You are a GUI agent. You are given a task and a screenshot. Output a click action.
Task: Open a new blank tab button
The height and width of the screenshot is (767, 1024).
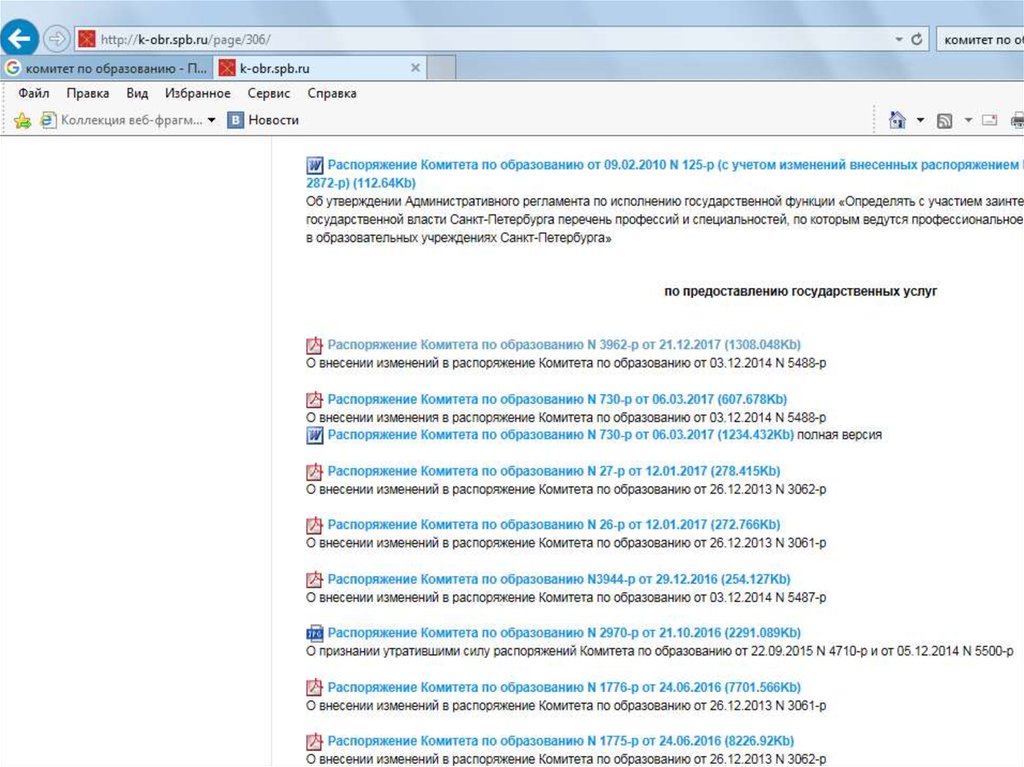pos(441,68)
